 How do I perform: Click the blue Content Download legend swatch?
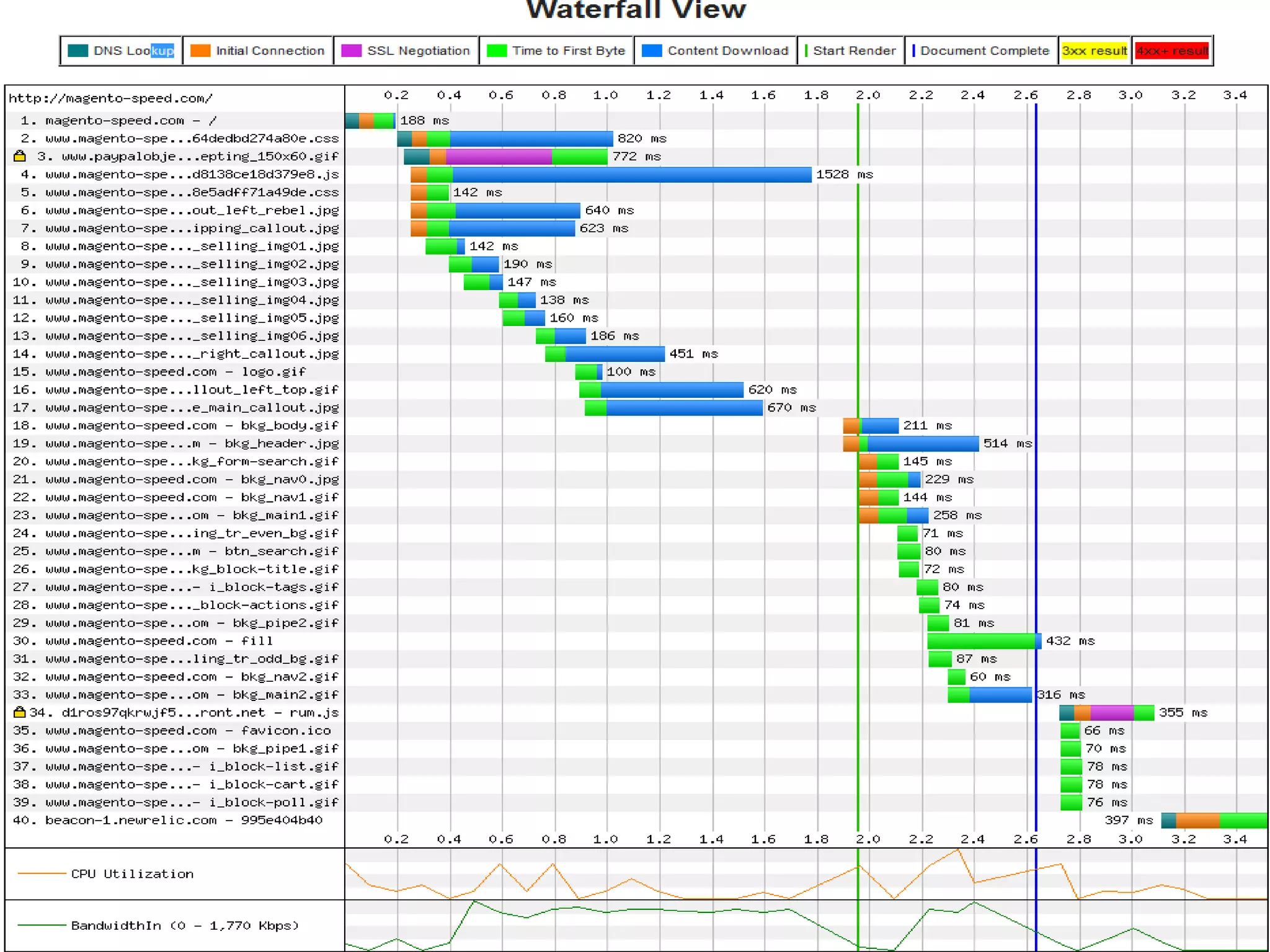pos(652,51)
